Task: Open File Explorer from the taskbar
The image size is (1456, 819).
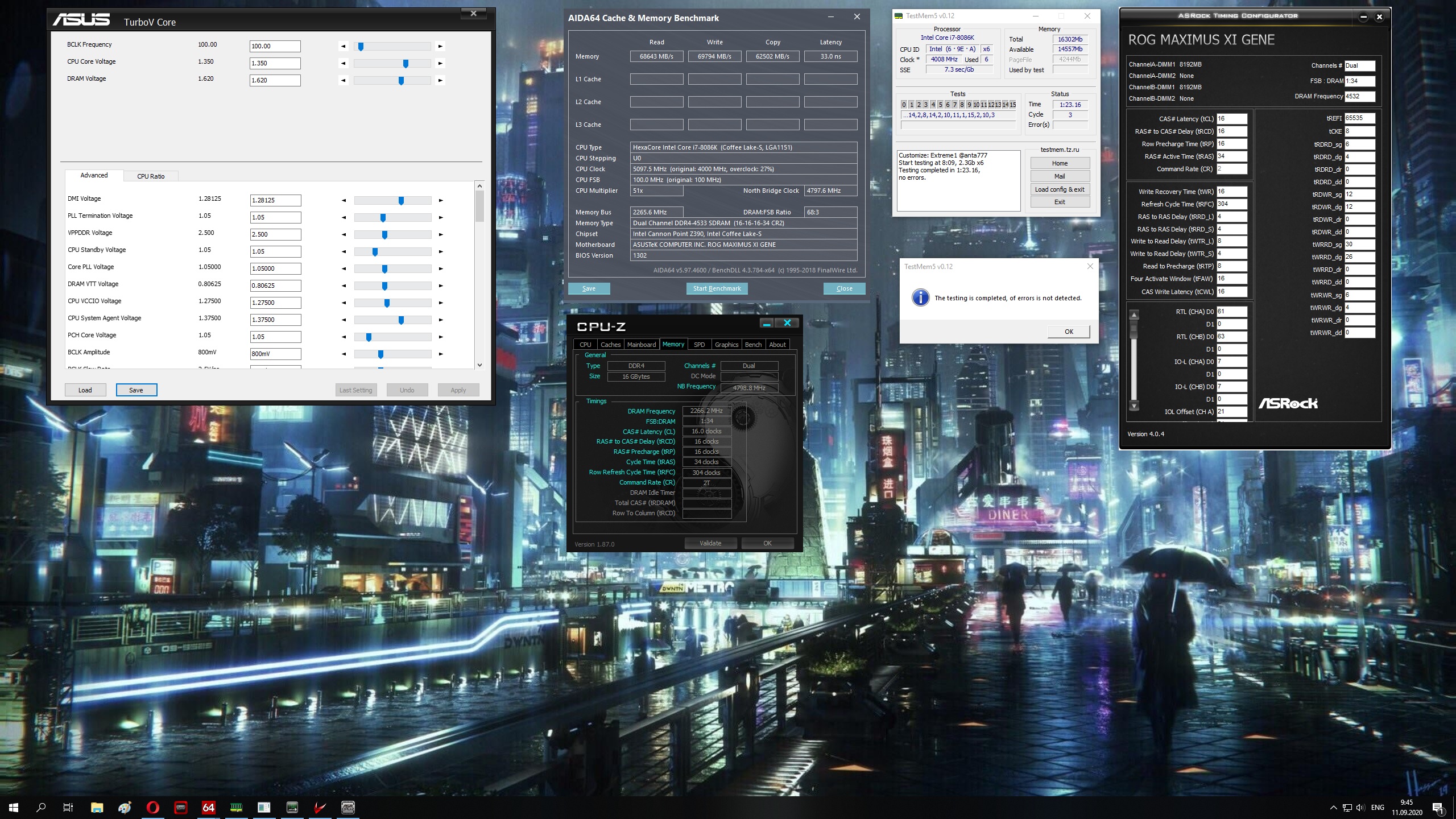Action: point(97,807)
